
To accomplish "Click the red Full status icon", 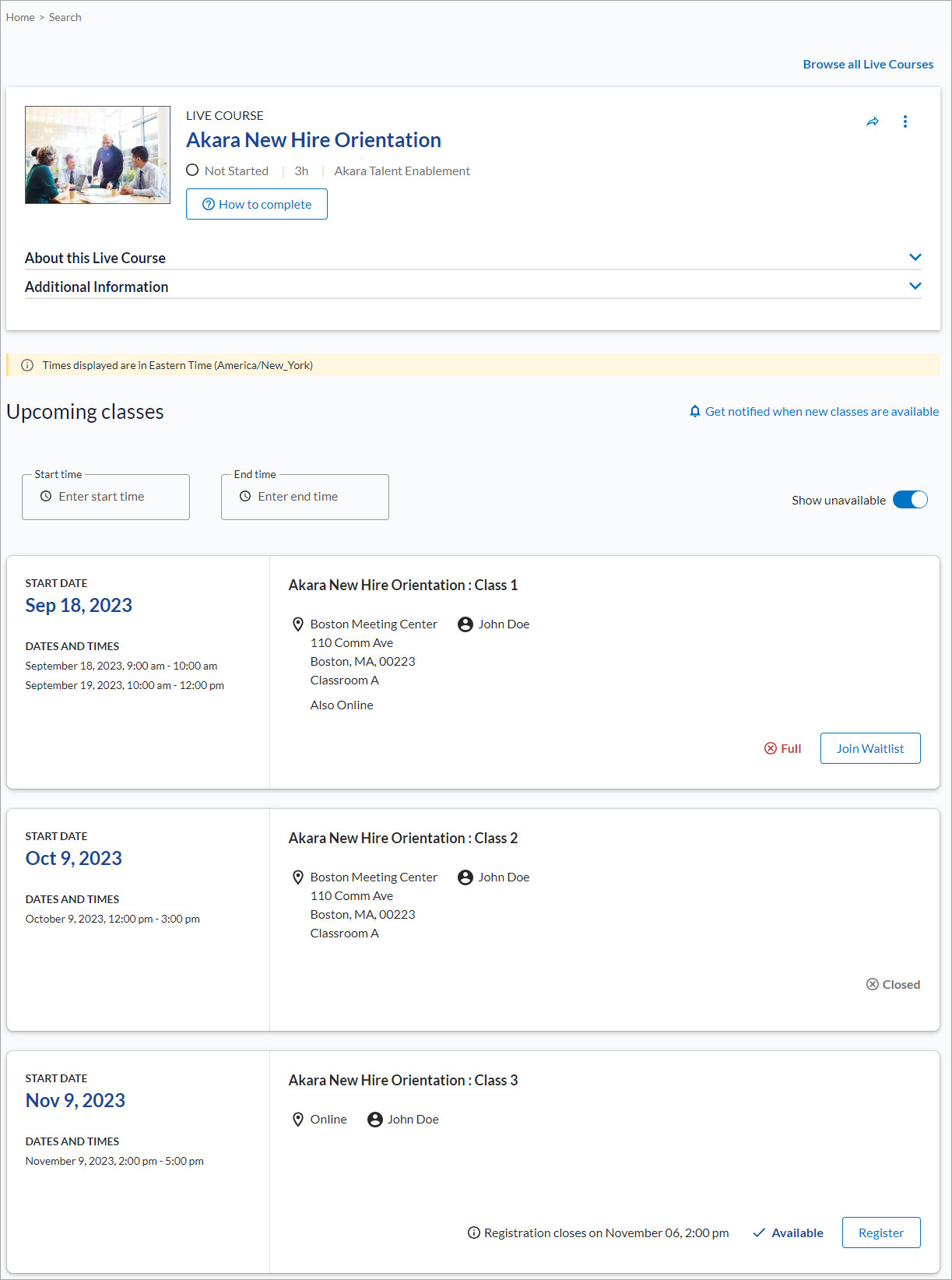I will 771,748.
